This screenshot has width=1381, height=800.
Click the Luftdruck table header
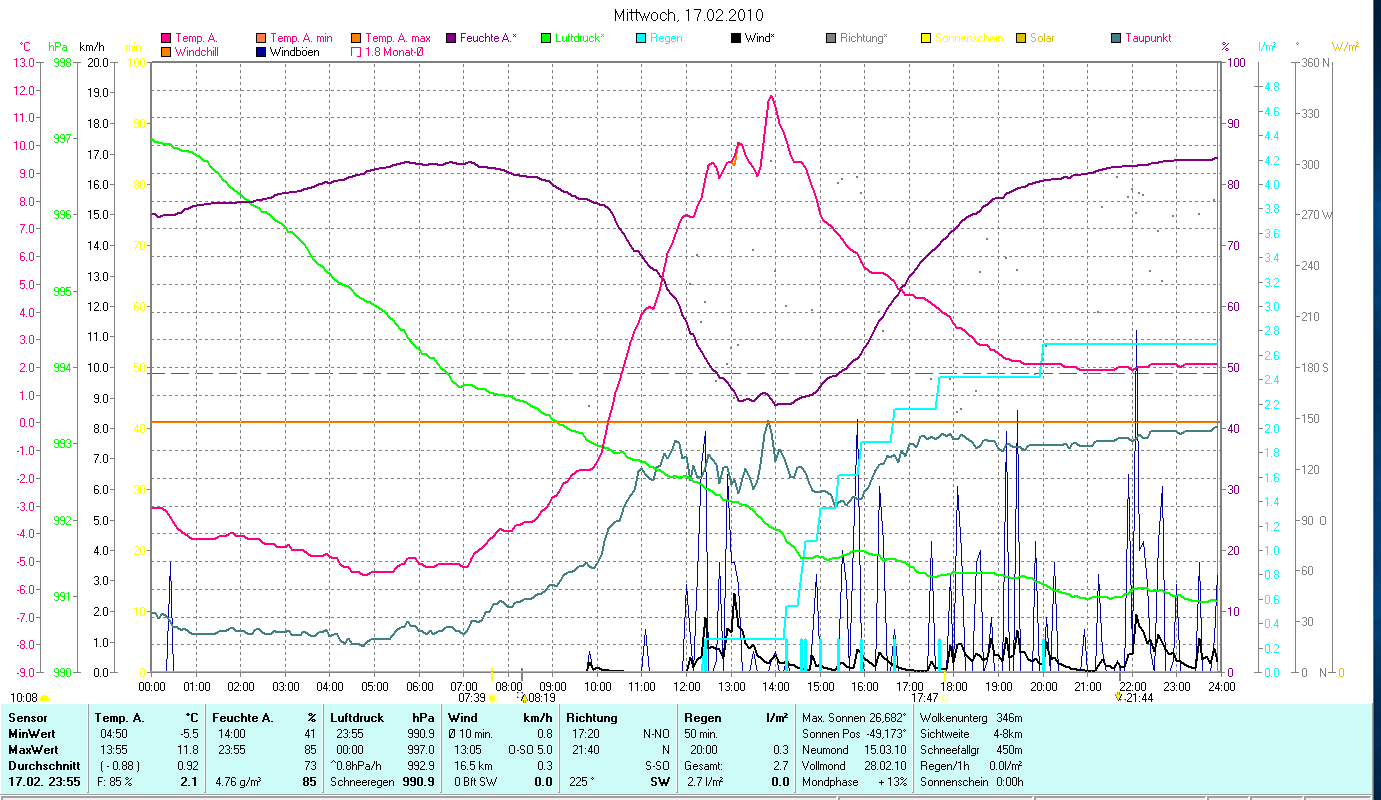[x=359, y=718]
